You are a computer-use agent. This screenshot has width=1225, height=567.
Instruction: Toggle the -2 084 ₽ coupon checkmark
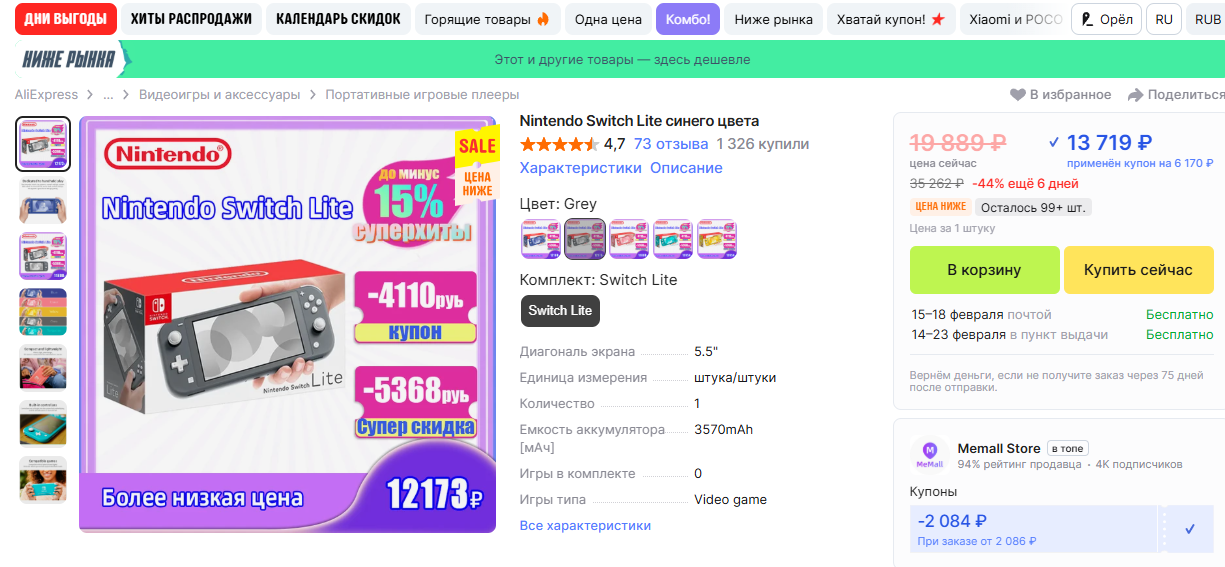[1190, 529]
